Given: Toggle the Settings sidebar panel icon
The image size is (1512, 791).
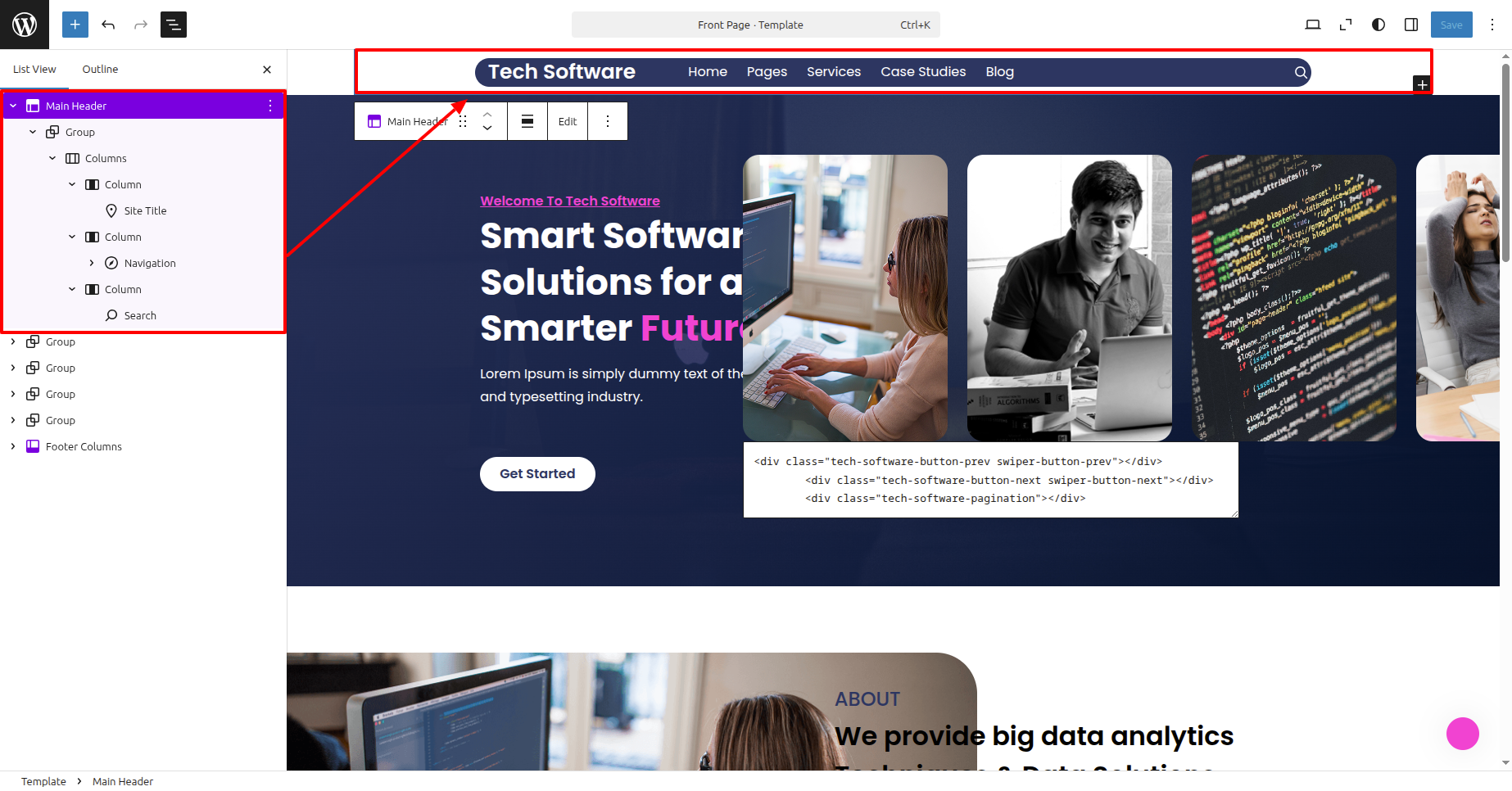Looking at the screenshot, I should pyautogui.click(x=1411, y=25).
